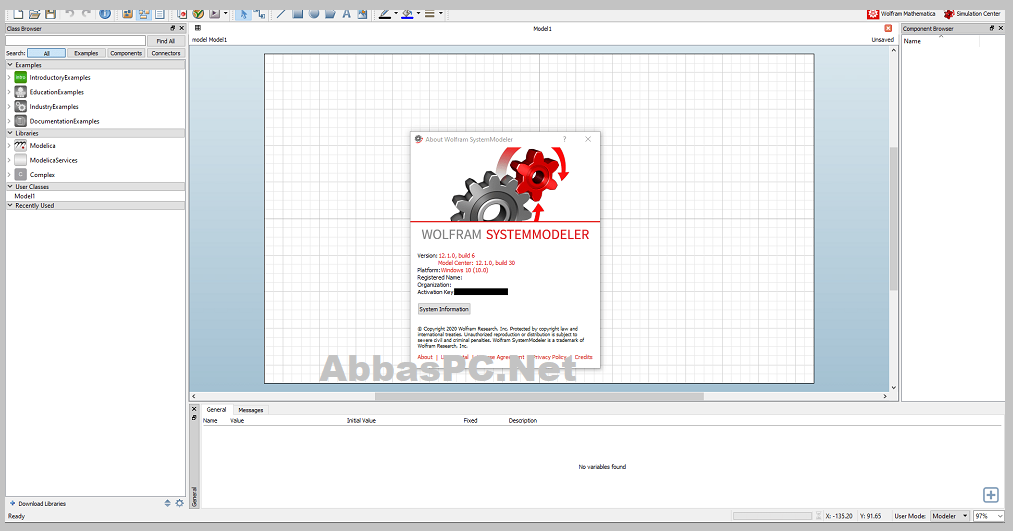Open the About link in the dialog
Screen dimensions: 1013x531
click(x=425, y=357)
